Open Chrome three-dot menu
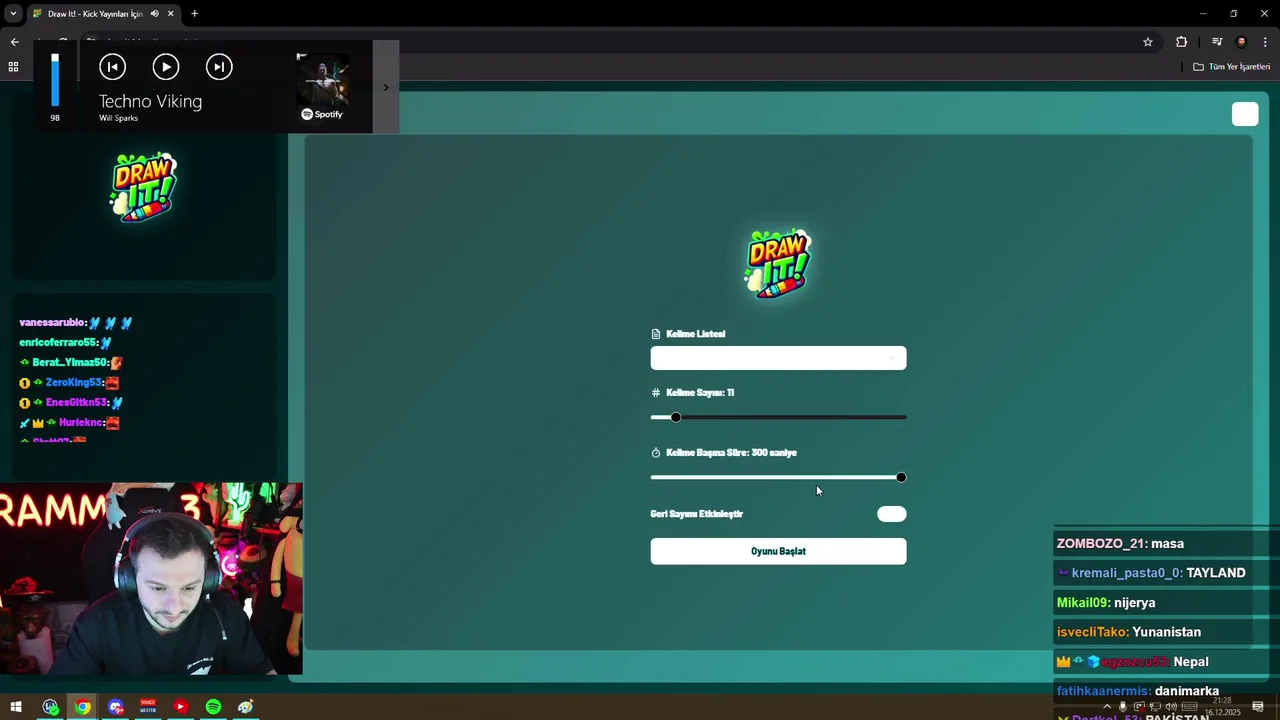This screenshot has height=720, width=1280. pyautogui.click(x=1265, y=42)
